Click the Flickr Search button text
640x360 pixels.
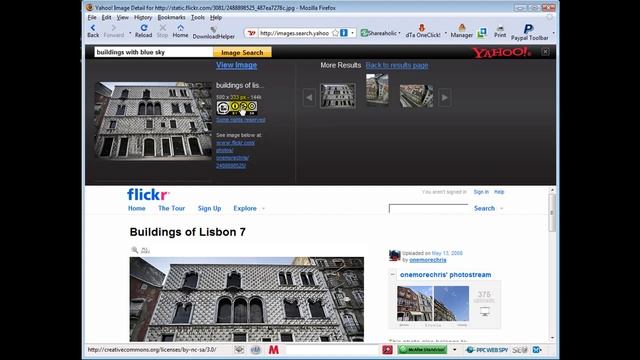(x=484, y=208)
